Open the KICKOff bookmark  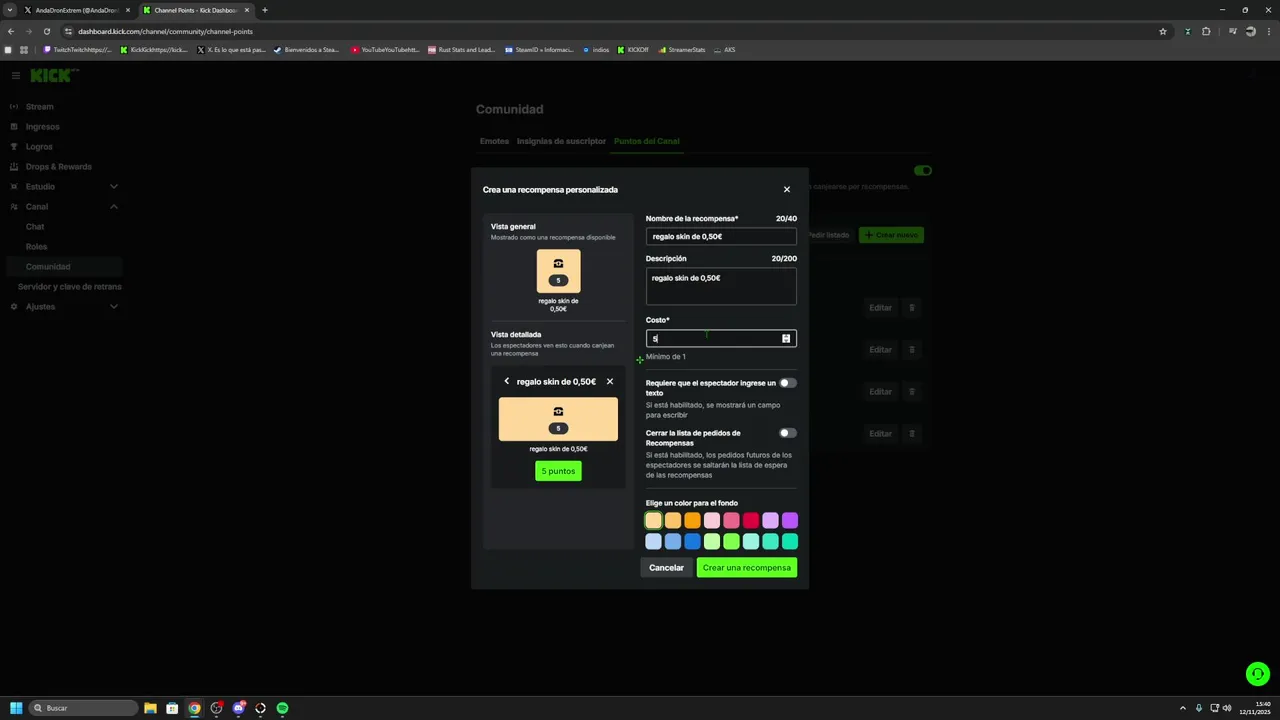point(633,49)
